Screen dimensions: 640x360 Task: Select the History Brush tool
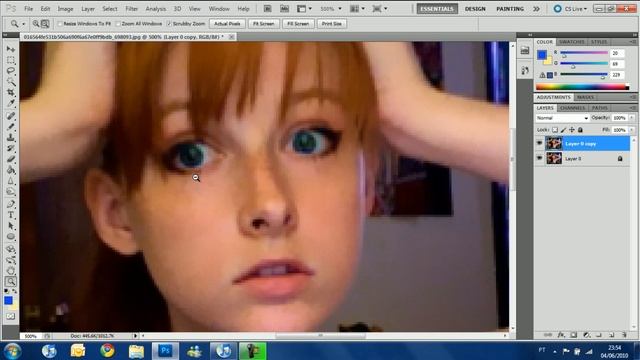pos(11,149)
